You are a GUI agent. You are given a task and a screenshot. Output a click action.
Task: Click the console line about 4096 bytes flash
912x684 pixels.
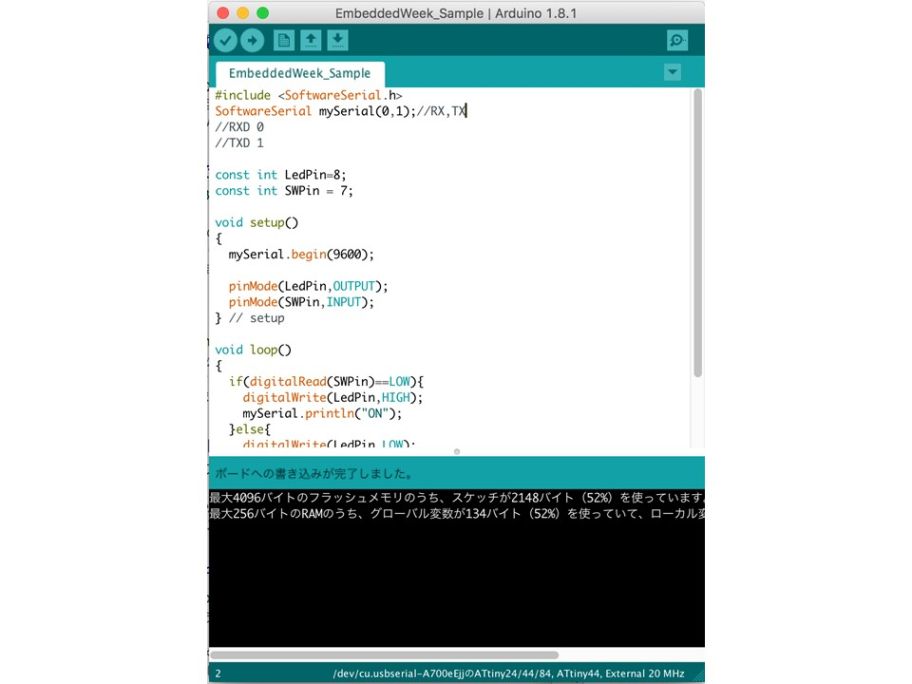457,498
